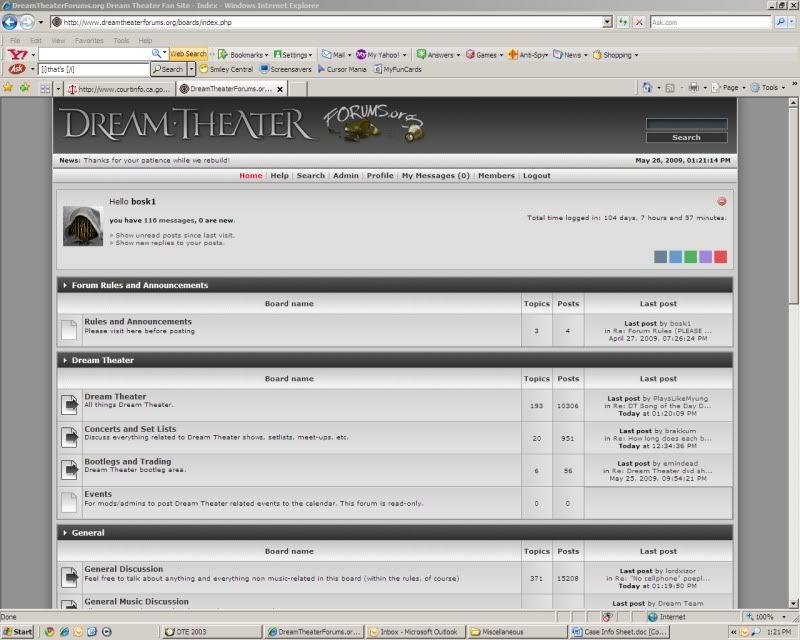The height and width of the screenshot is (640, 800).
Task: Click the Rules and Announcements board icon
Action: (x=69, y=330)
